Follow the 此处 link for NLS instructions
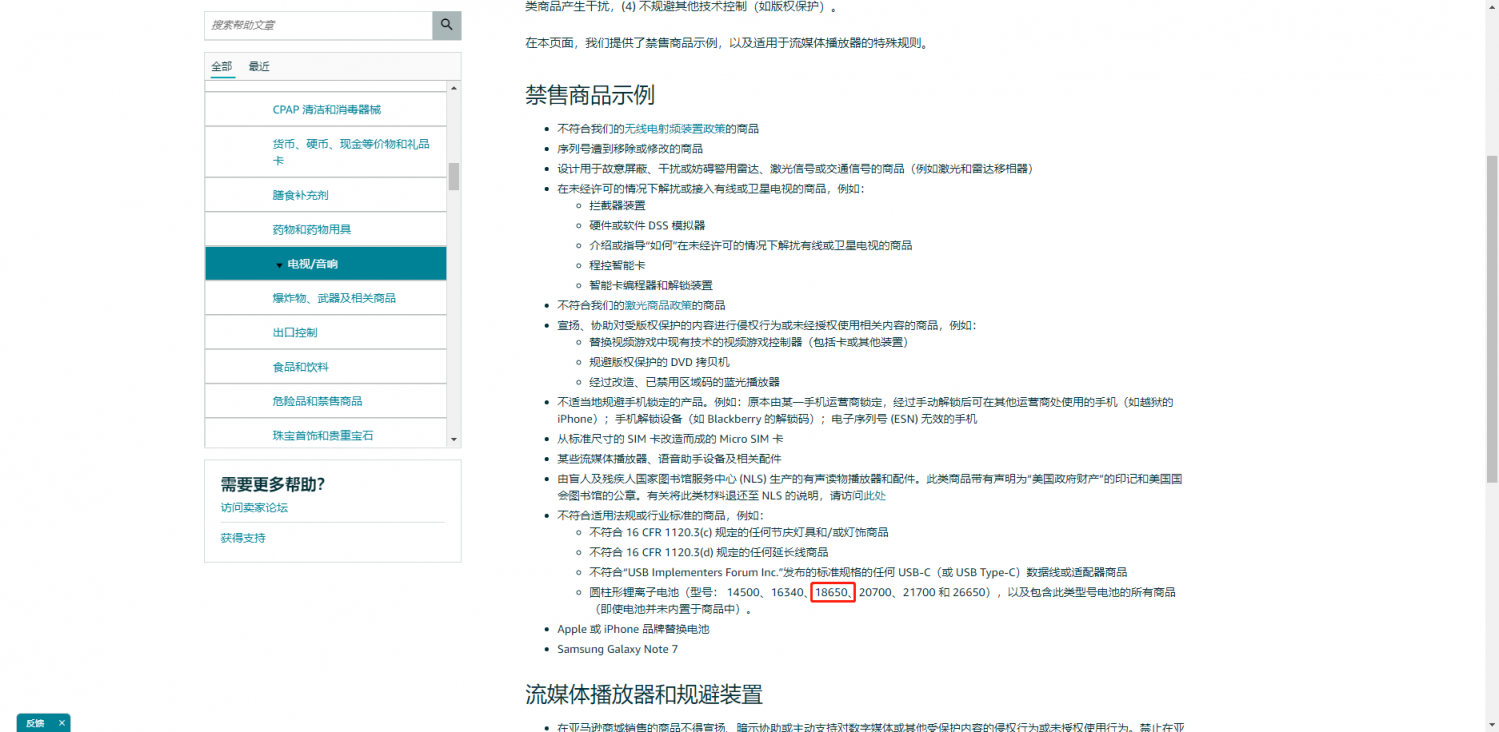Screen dimensions: 1499x732 [x=875, y=496]
